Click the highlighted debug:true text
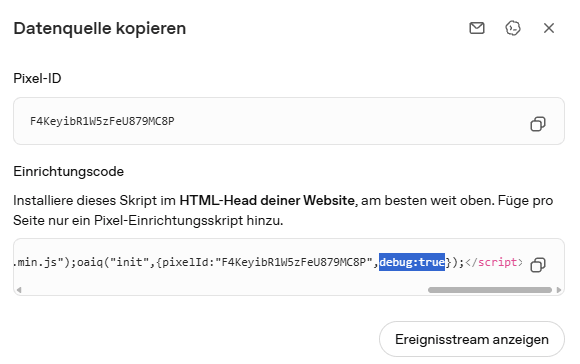This screenshot has height=364, width=580. (412, 262)
